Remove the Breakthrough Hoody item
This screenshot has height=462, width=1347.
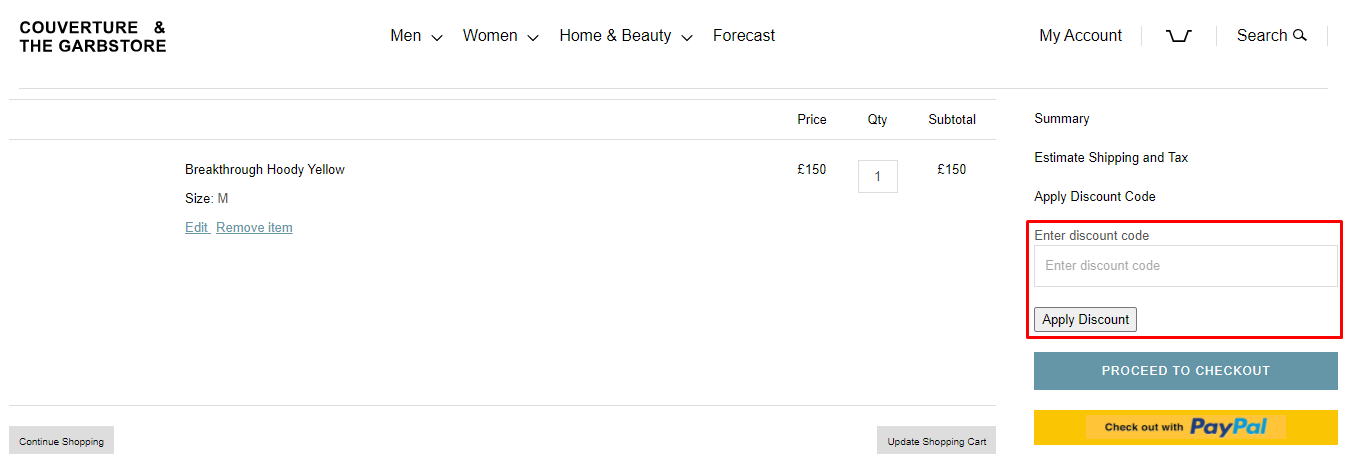tap(254, 228)
